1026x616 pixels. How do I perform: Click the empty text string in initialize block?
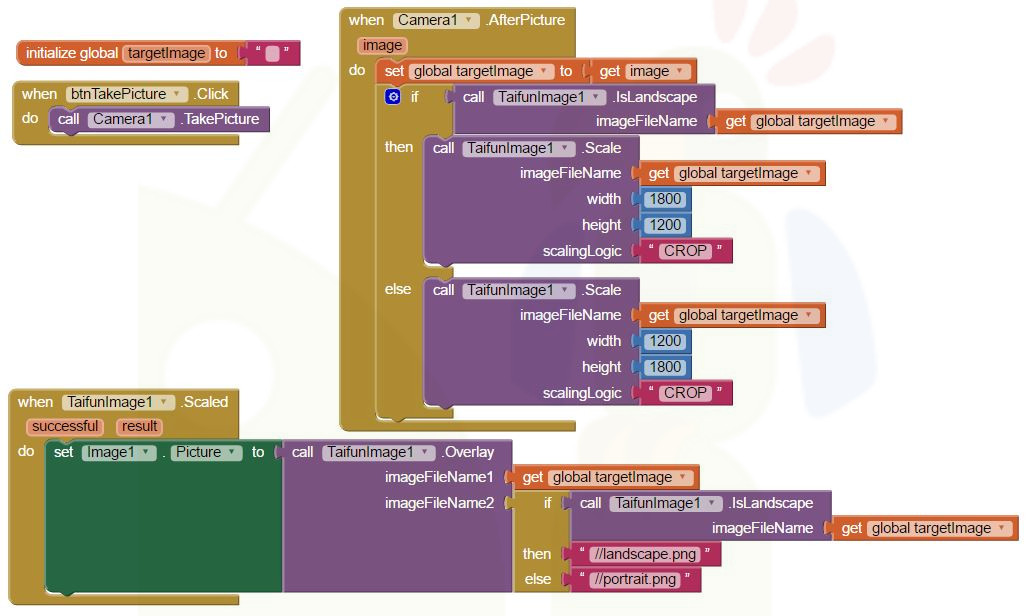point(272,54)
